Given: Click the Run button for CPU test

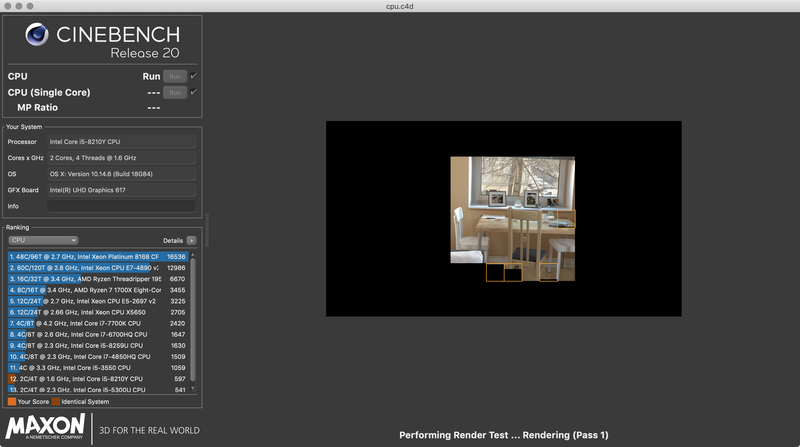Looking at the screenshot, I should [175, 77].
